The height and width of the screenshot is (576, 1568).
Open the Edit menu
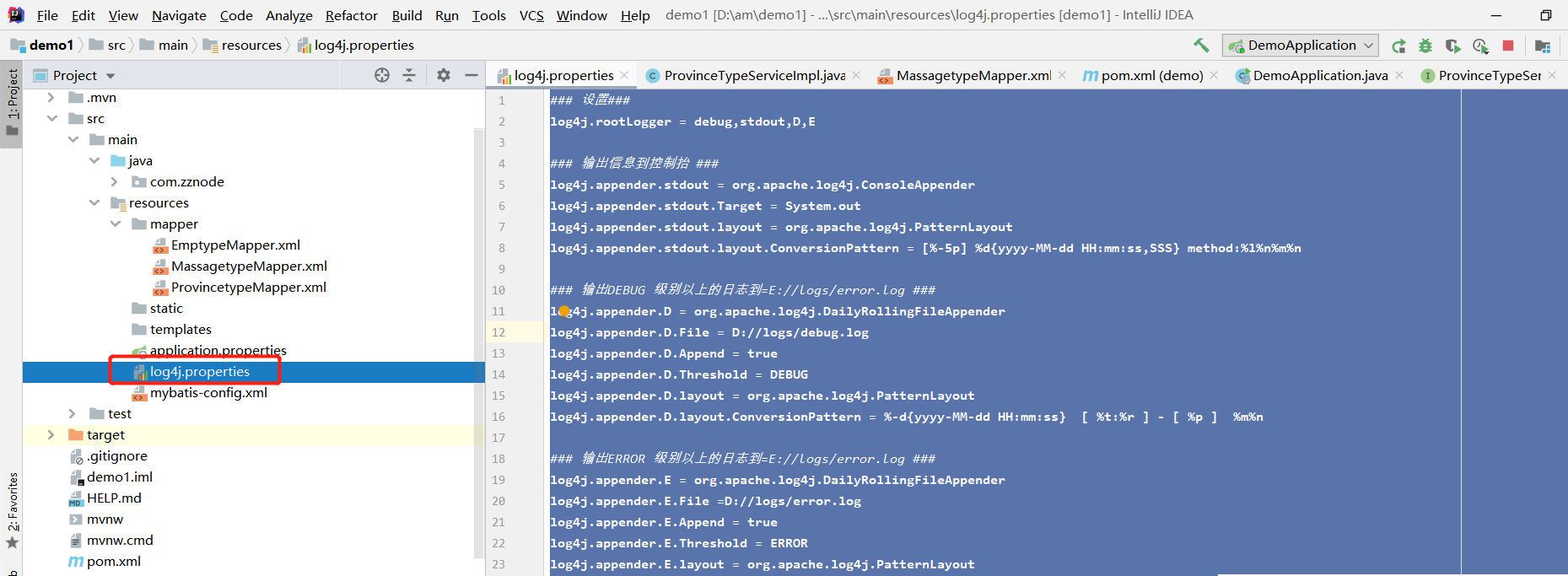[x=84, y=15]
